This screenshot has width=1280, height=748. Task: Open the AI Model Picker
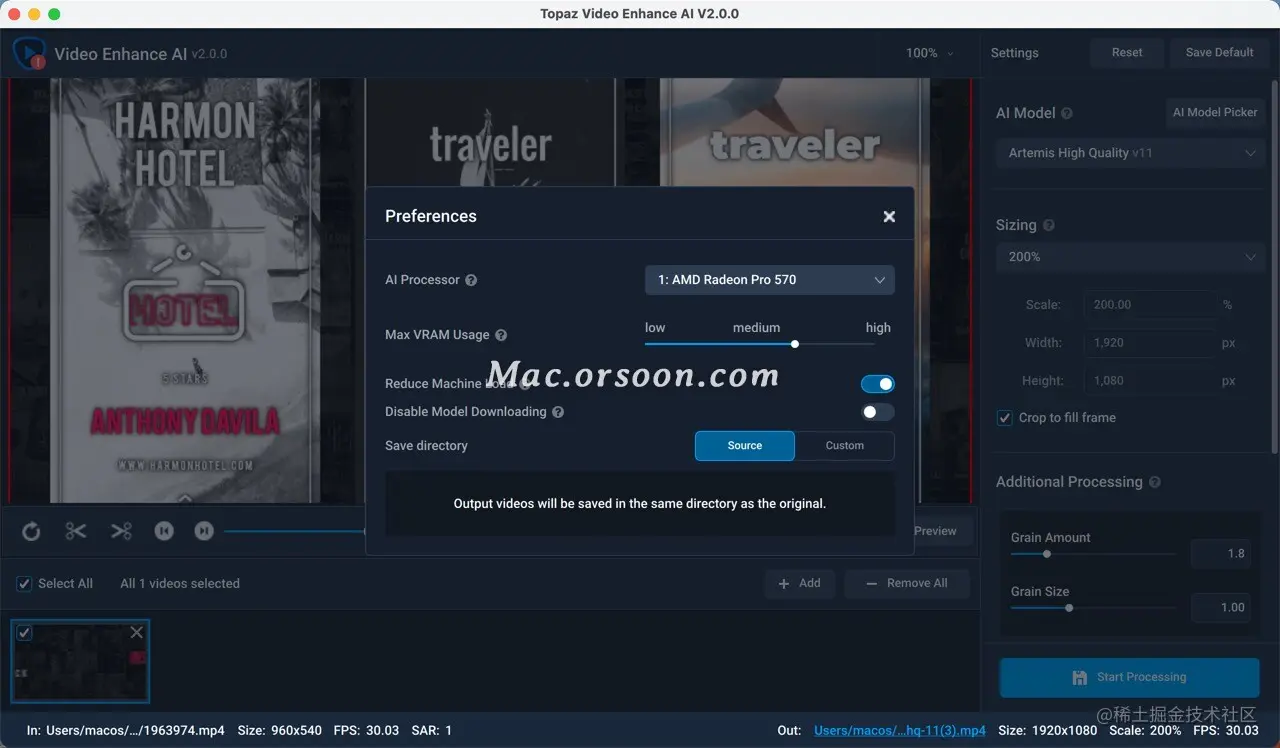[x=1215, y=113]
